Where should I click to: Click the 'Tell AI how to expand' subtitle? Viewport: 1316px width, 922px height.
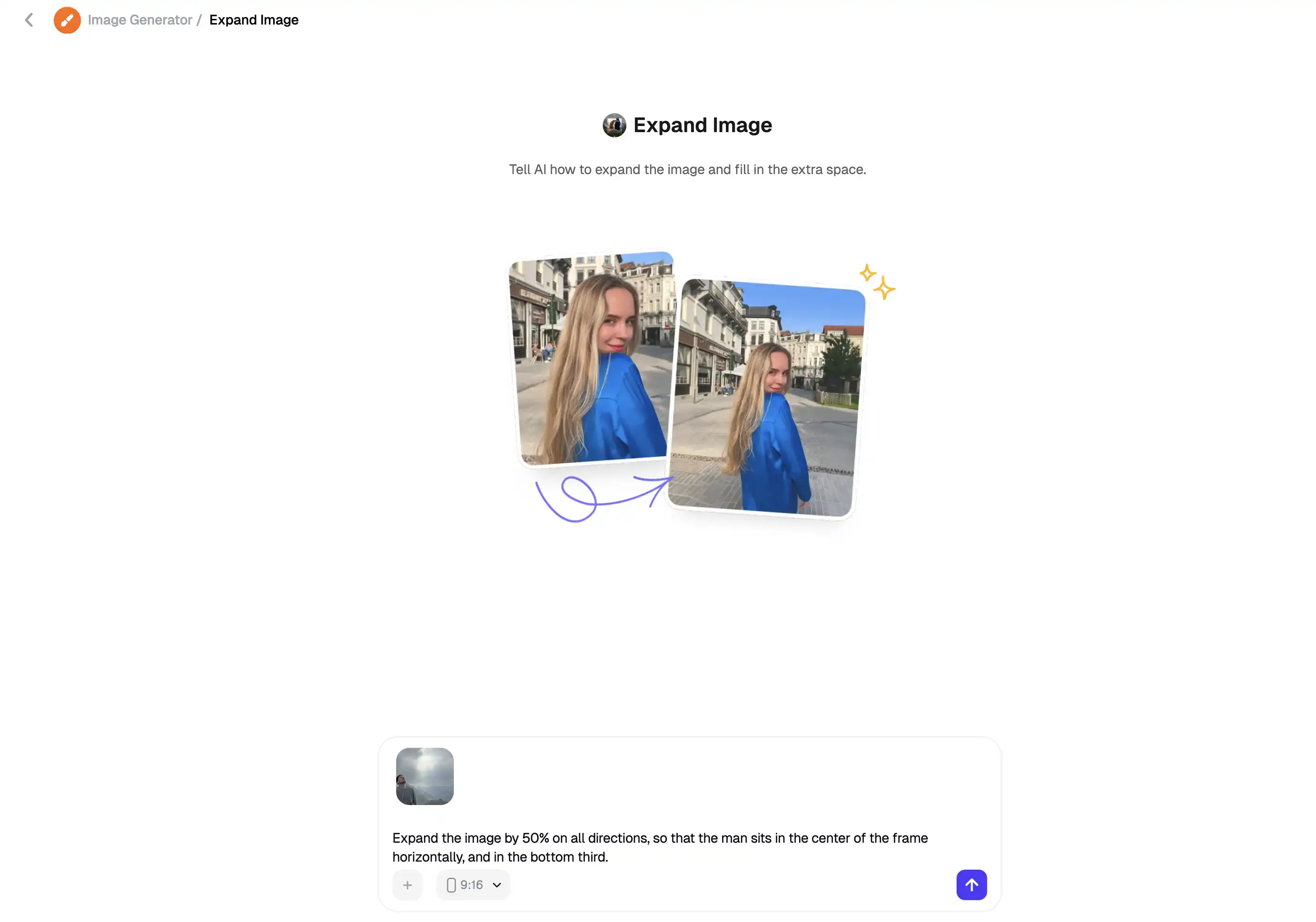click(687, 170)
